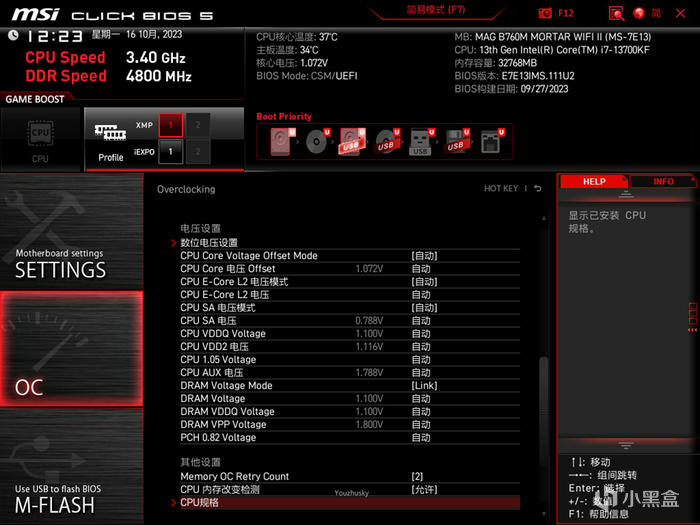Open CPU E-Core L2 电压模式 dropdown

[424, 282]
